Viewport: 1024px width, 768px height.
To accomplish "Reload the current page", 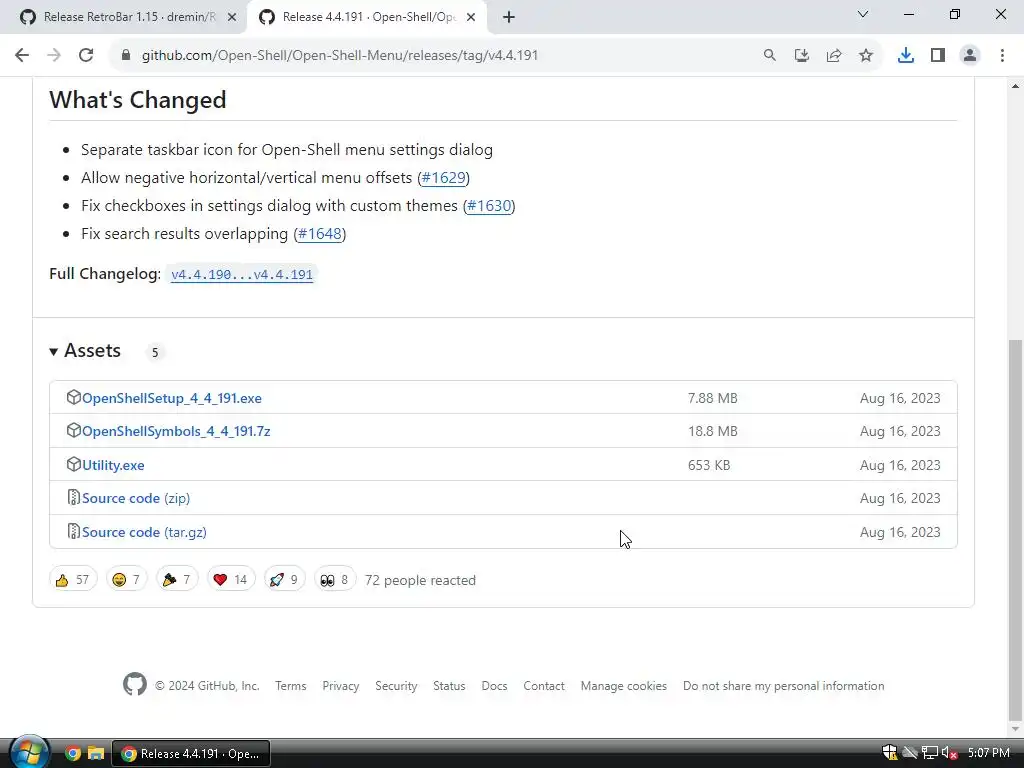I will pos(86,56).
